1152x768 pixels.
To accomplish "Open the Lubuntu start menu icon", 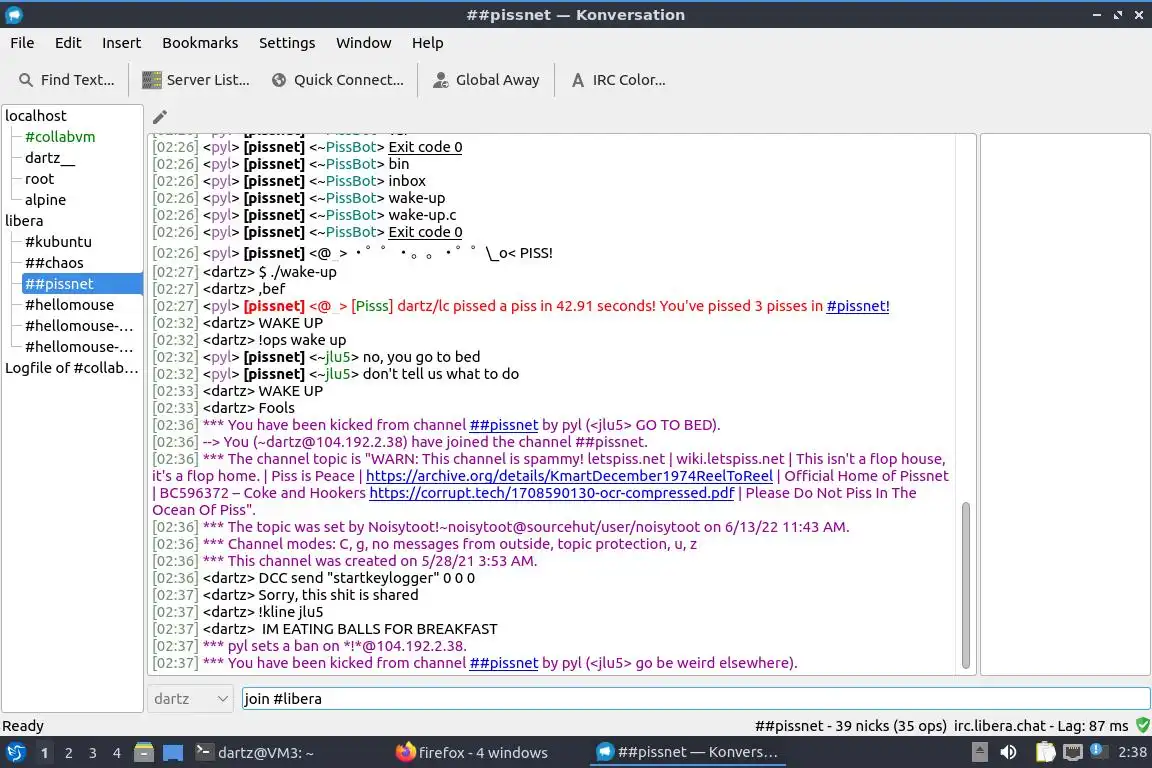I will point(15,753).
